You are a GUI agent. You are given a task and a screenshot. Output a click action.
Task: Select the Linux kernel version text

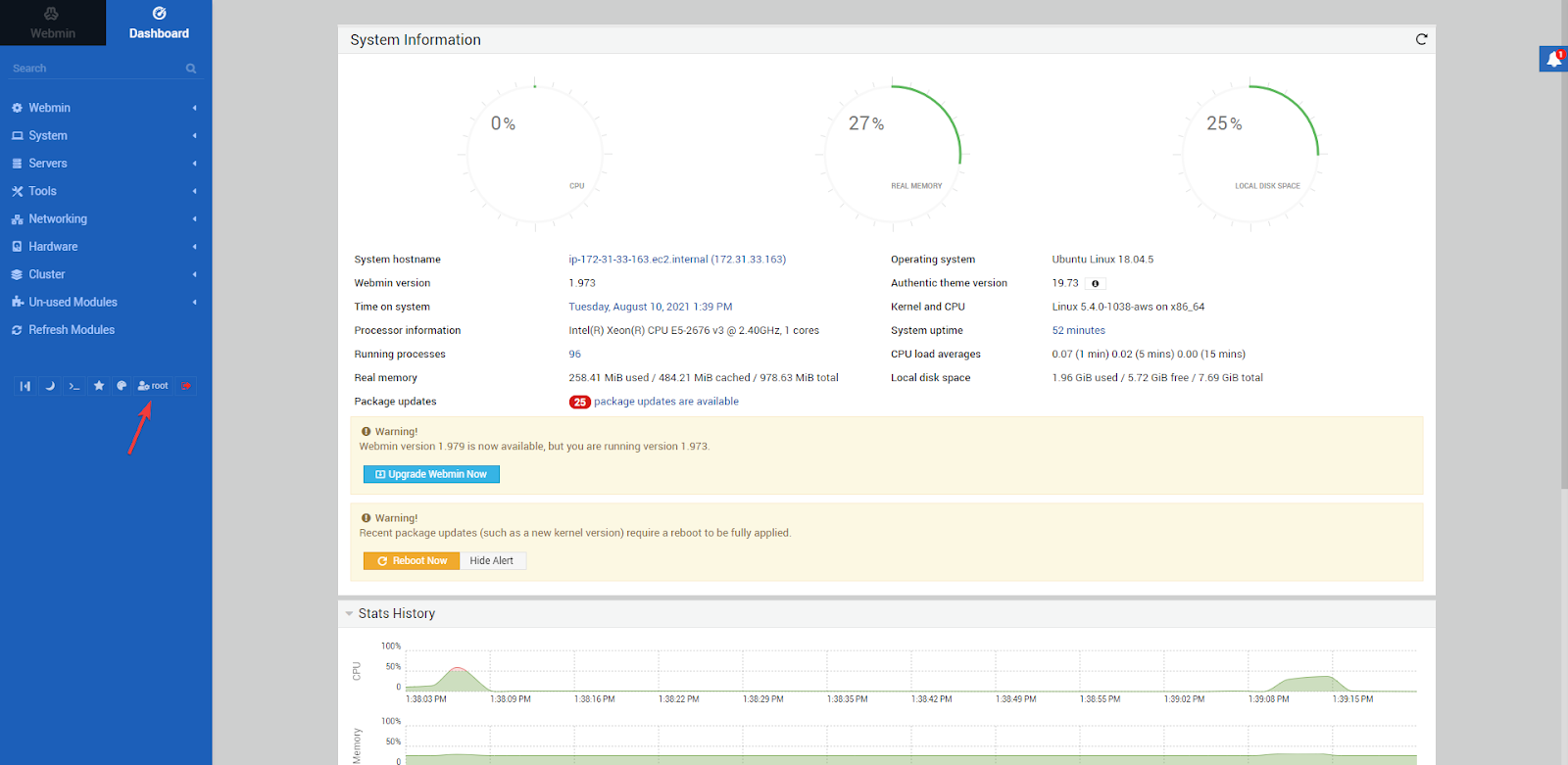[x=1128, y=307]
